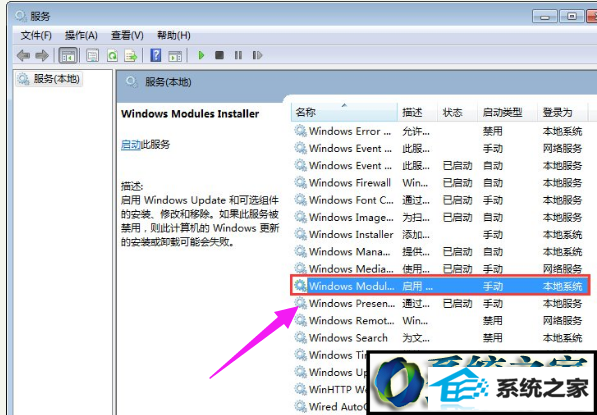The height and width of the screenshot is (415, 597).
Task: Click gear icon of Windows Image... row
Action: tap(300, 217)
